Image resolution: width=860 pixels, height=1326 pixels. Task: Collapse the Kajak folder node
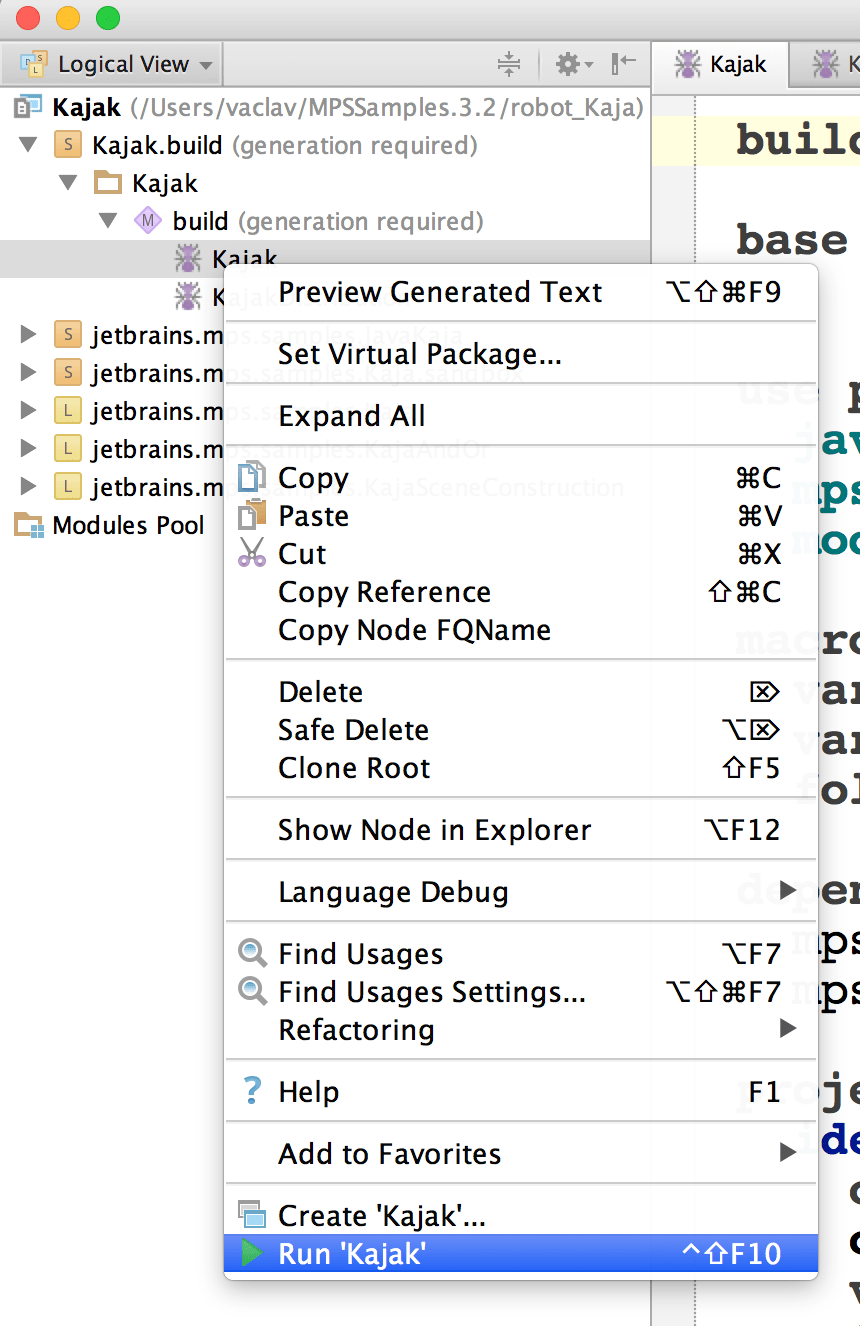pyautogui.click(x=68, y=183)
